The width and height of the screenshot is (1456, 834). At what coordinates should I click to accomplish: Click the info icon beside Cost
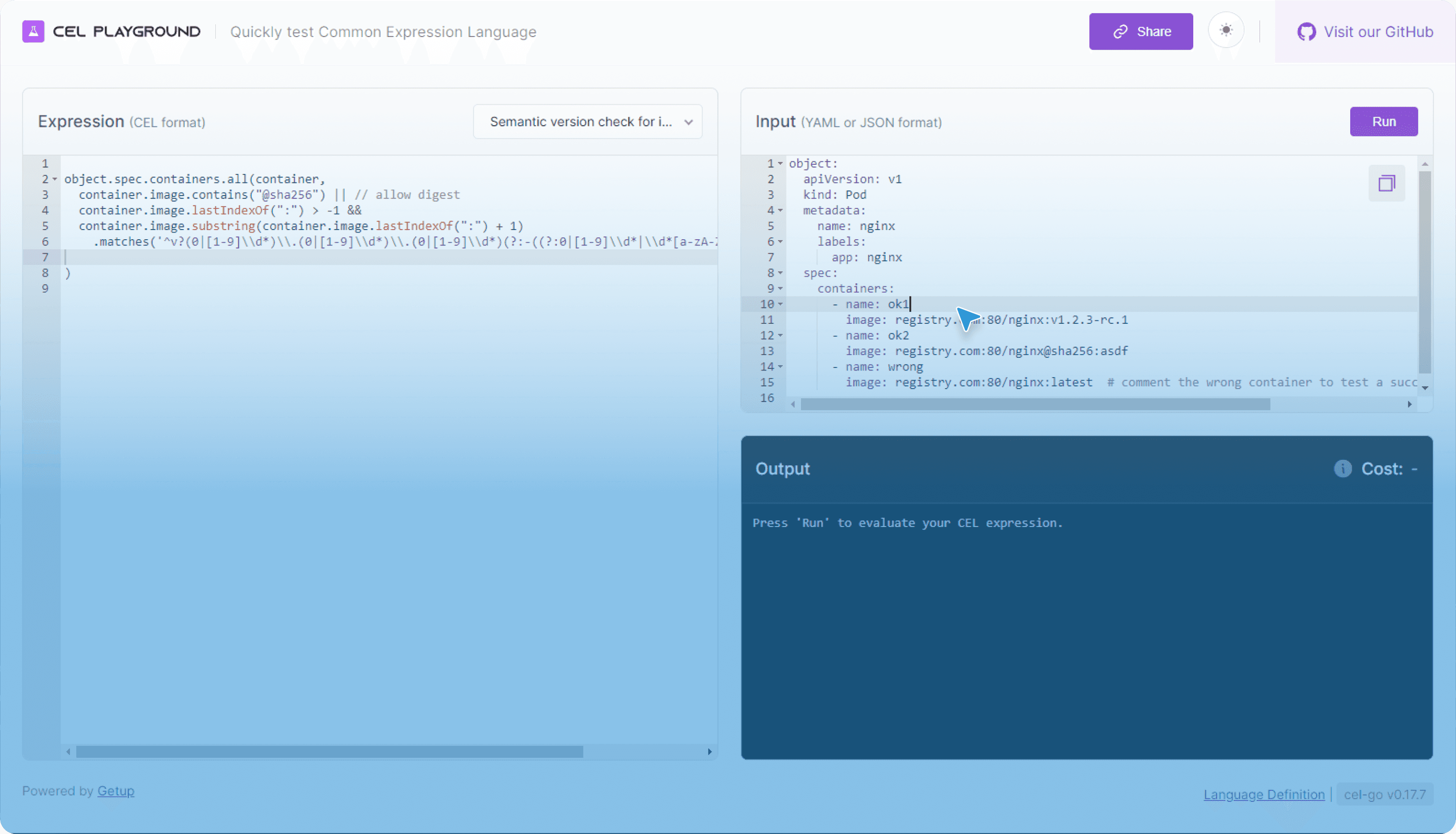pos(1343,469)
